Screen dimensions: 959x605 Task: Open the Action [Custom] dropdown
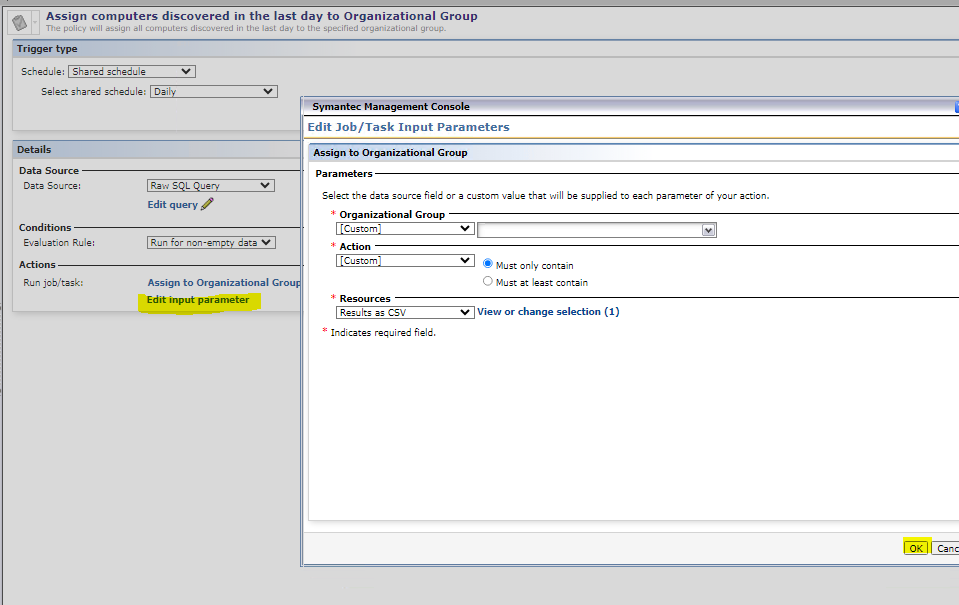404,261
